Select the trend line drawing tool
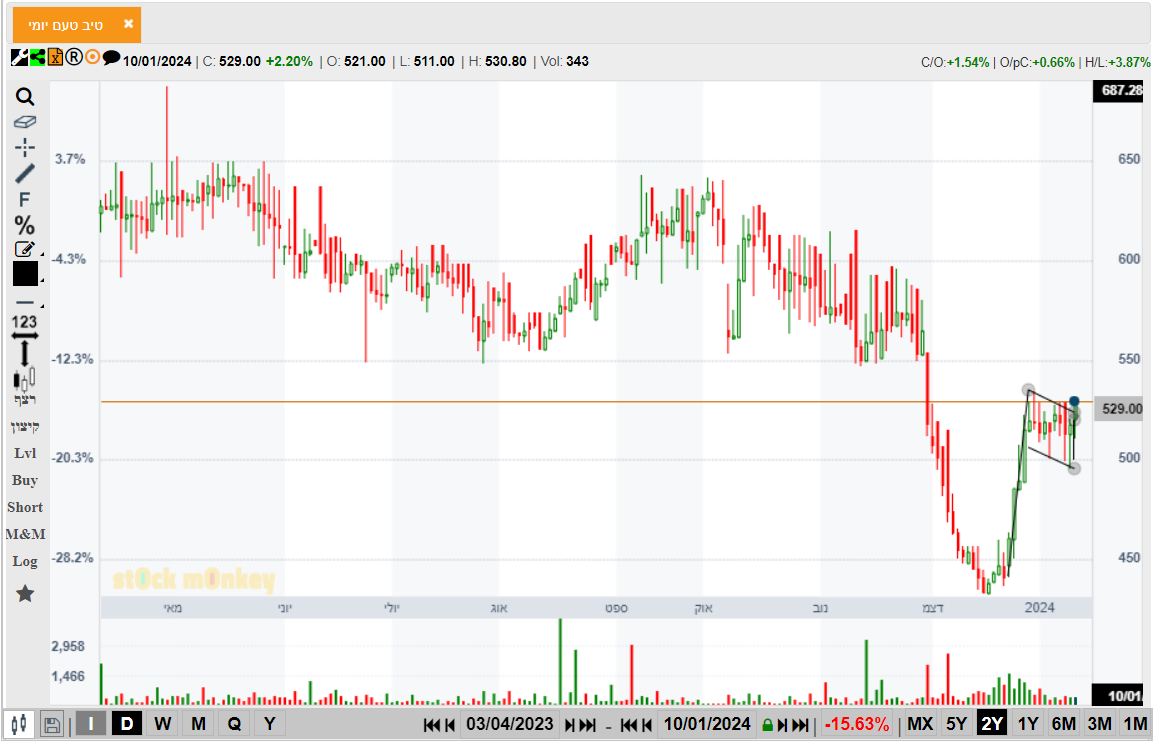Viewport: 1153px width, 742px height. click(25, 174)
